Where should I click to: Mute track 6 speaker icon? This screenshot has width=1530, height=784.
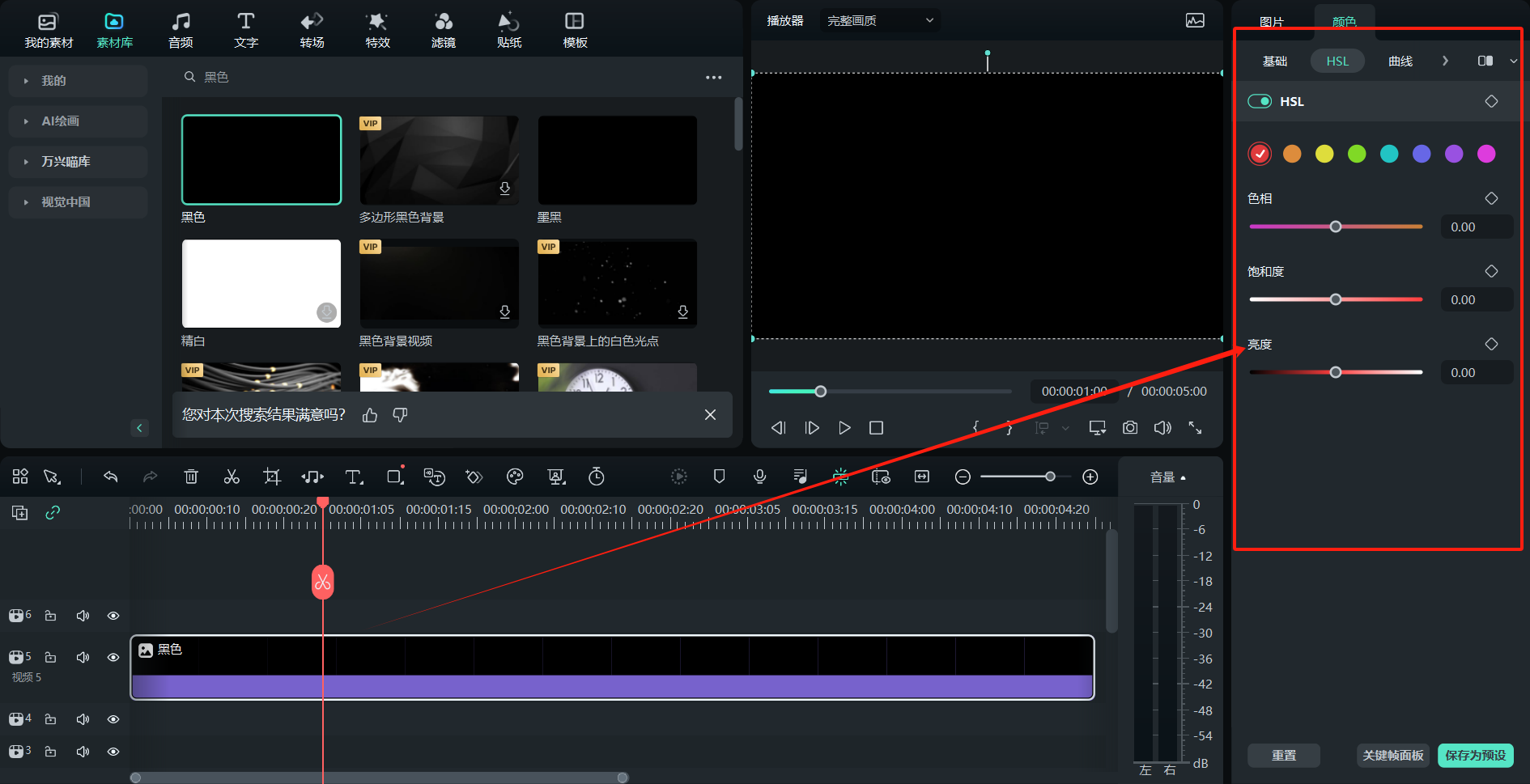coord(83,616)
